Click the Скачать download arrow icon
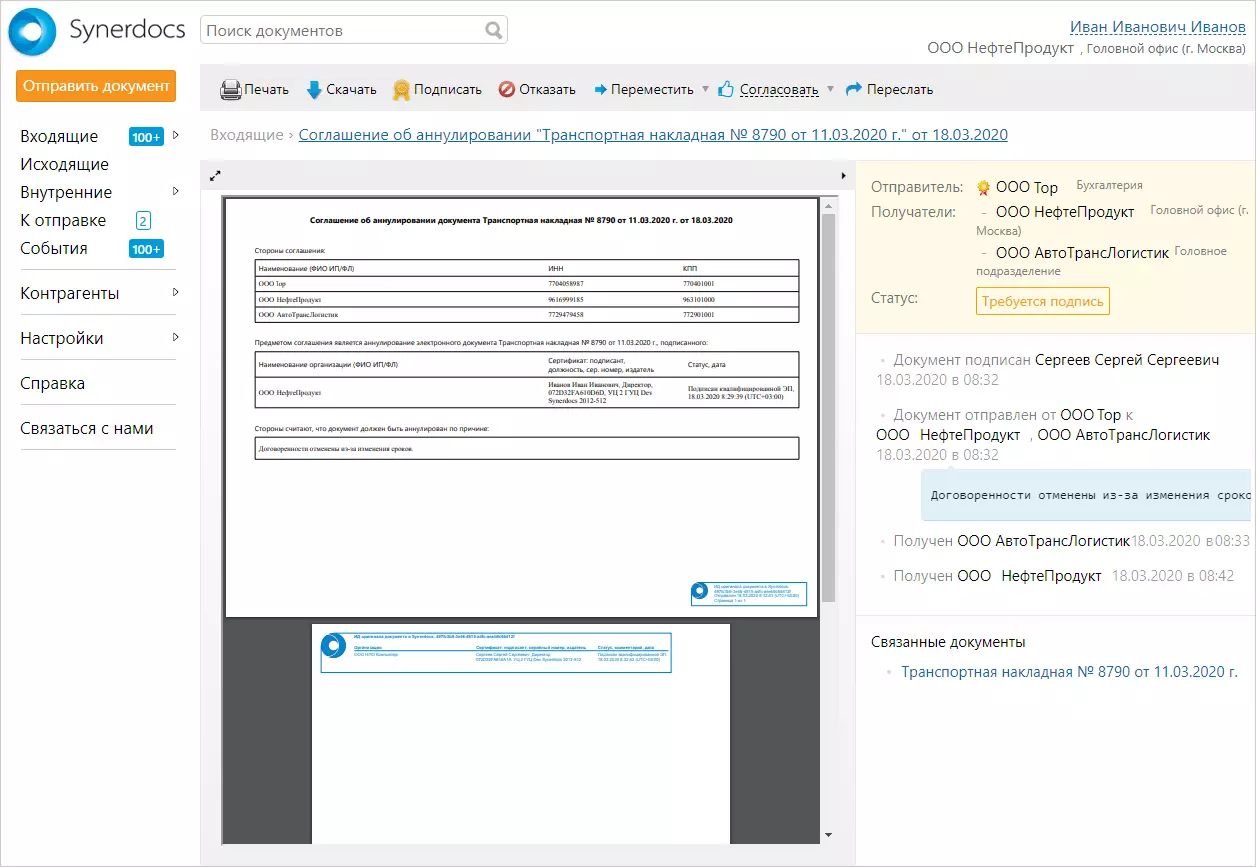The width and height of the screenshot is (1256, 867). coord(314,89)
